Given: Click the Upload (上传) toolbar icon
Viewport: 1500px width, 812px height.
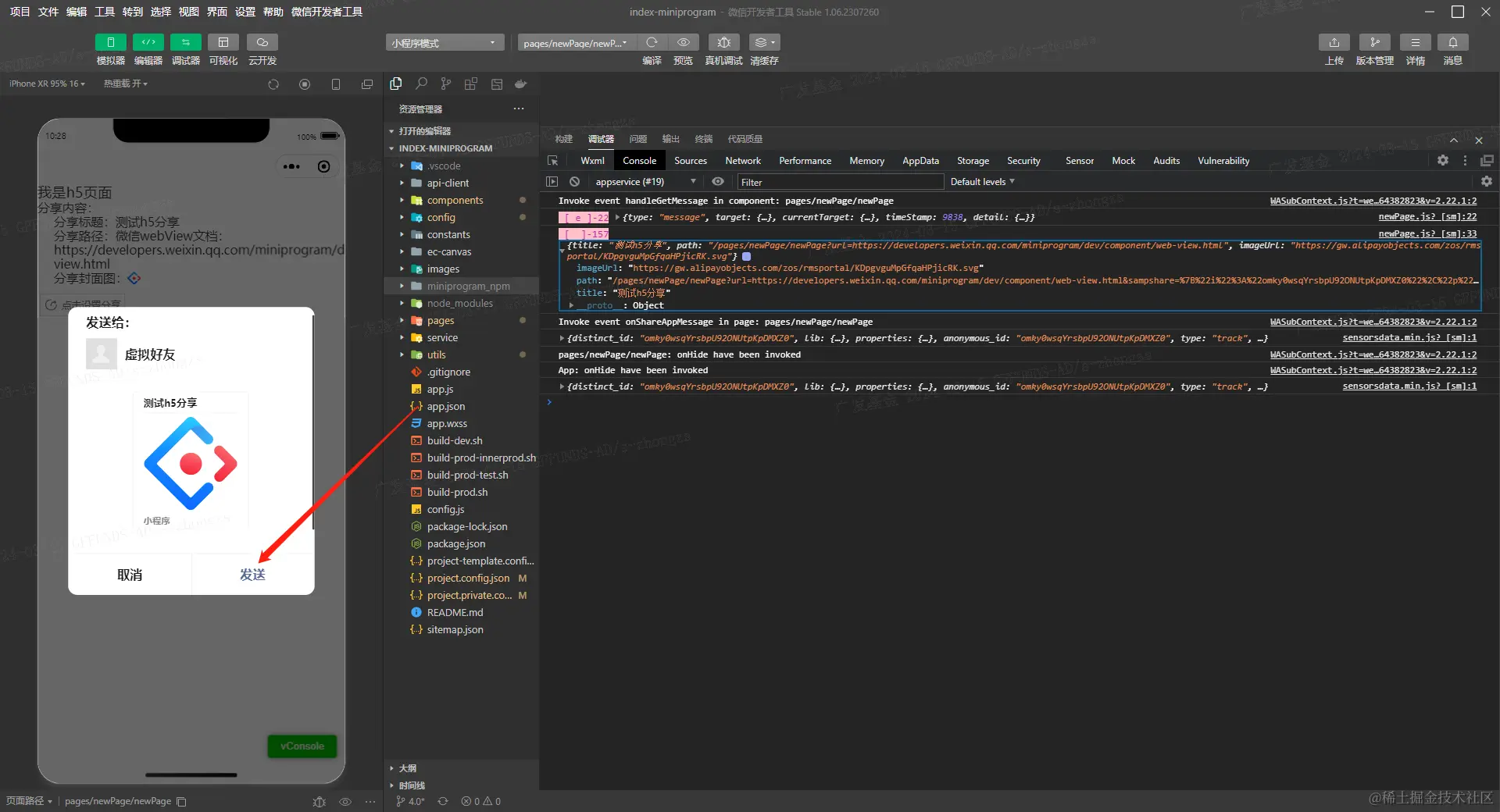Looking at the screenshot, I should [x=1334, y=43].
